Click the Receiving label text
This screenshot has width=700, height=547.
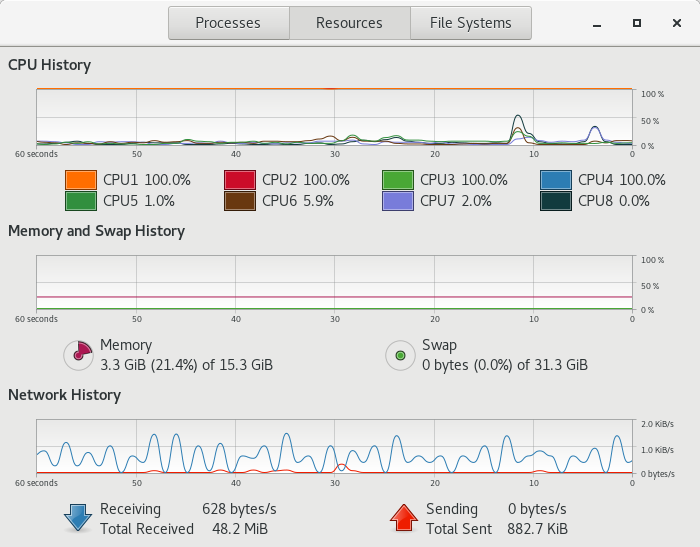pos(130,509)
